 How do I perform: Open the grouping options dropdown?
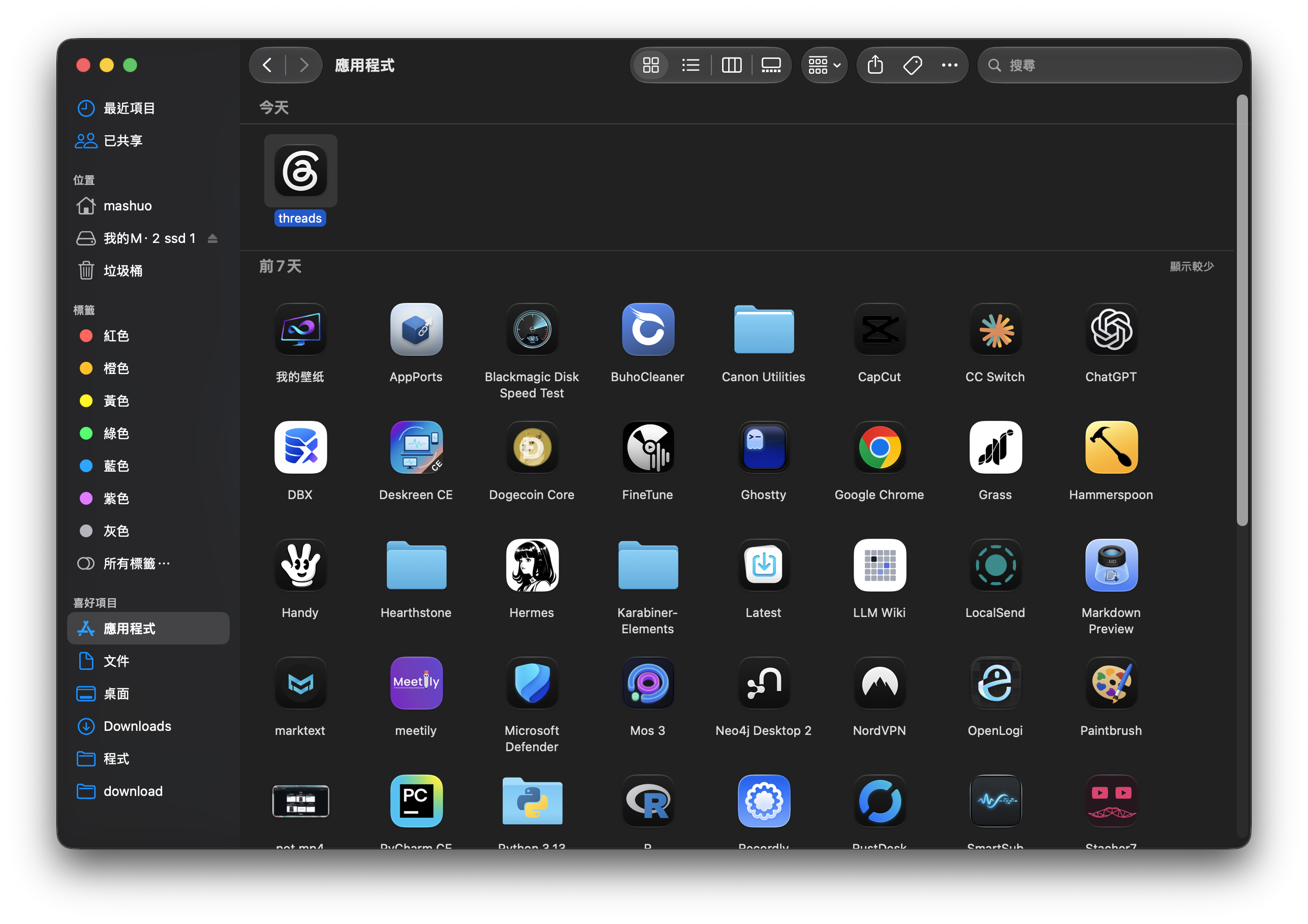coord(824,65)
